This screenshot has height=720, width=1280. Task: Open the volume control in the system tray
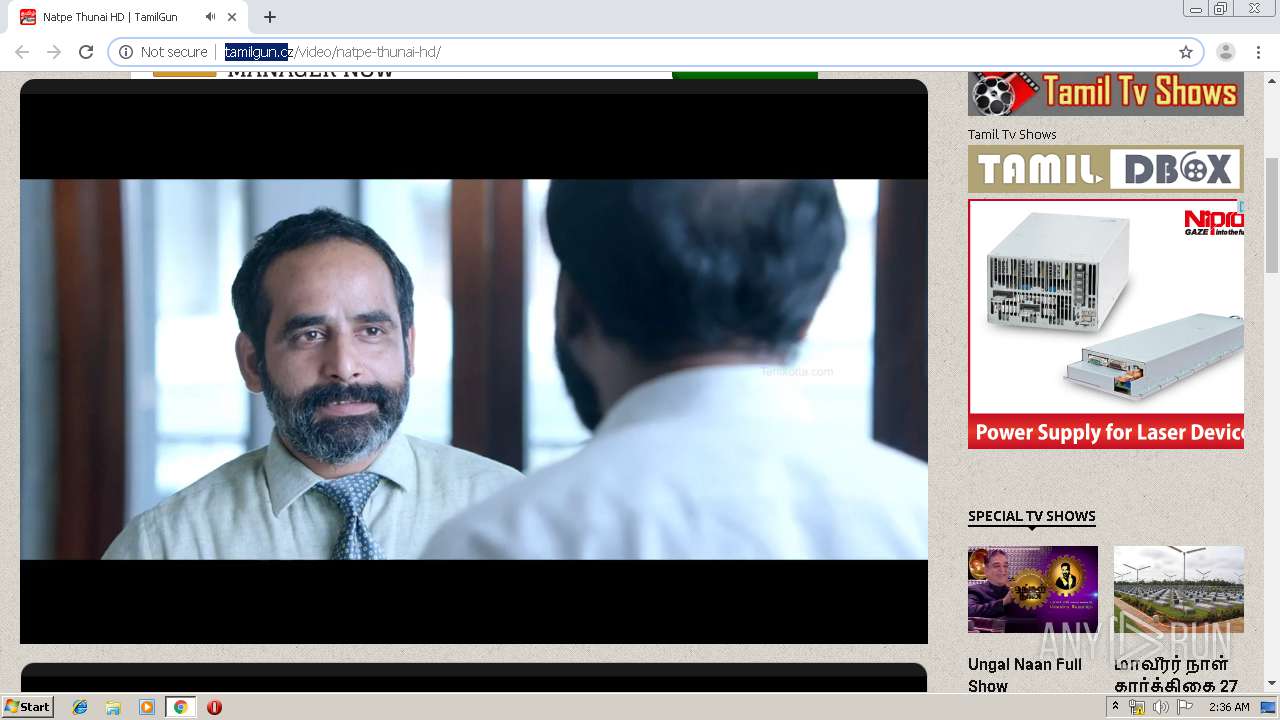pos(1161,707)
